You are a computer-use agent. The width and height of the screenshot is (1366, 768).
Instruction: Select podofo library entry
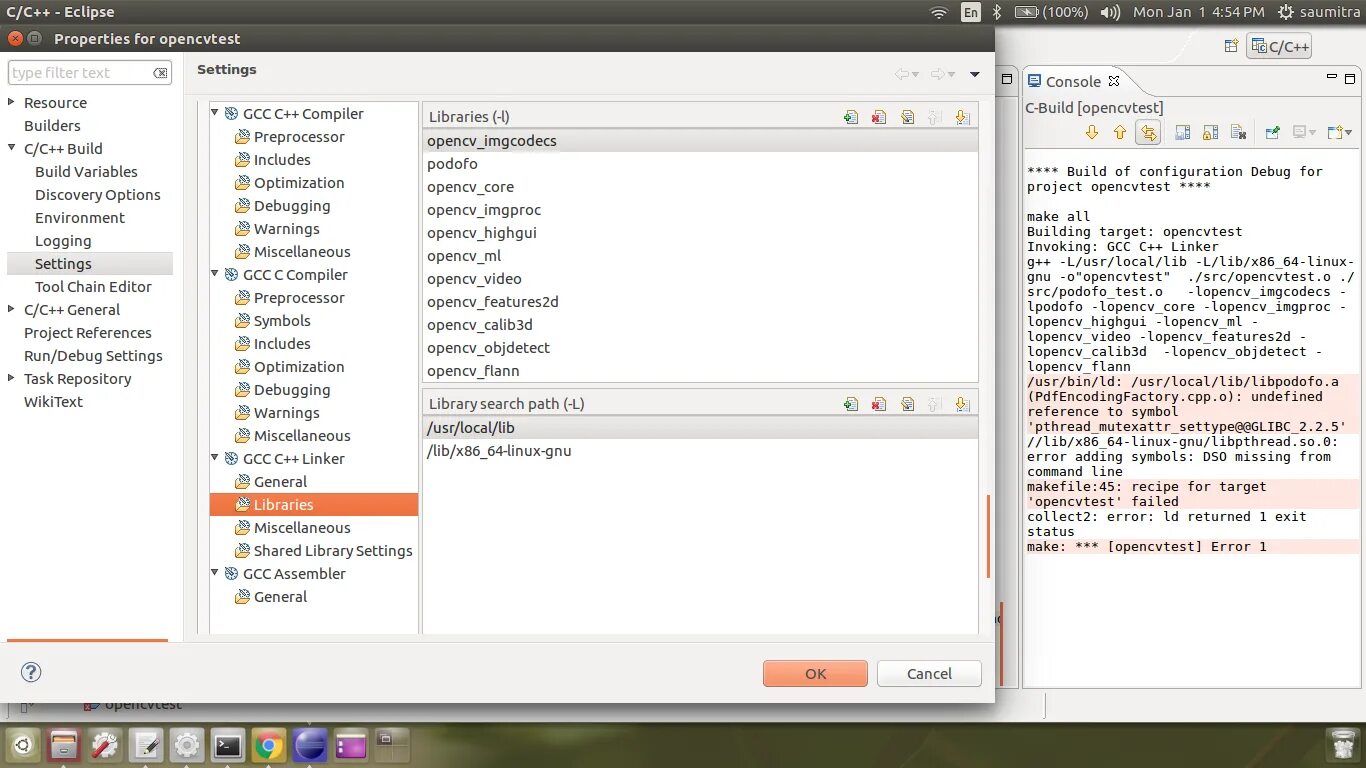pyautogui.click(x=700, y=164)
